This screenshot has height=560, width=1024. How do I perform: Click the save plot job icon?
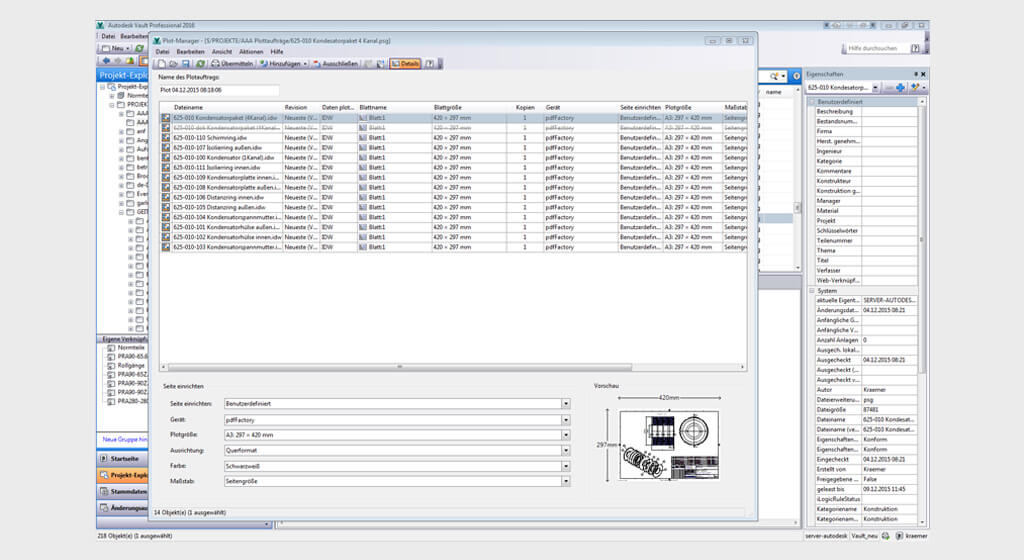coord(186,63)
